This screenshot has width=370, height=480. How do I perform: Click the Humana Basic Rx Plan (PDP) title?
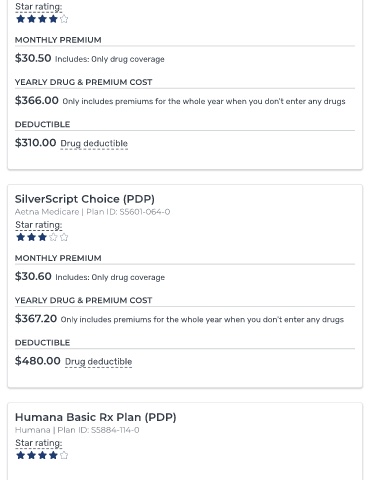click(x=96, y=417)
